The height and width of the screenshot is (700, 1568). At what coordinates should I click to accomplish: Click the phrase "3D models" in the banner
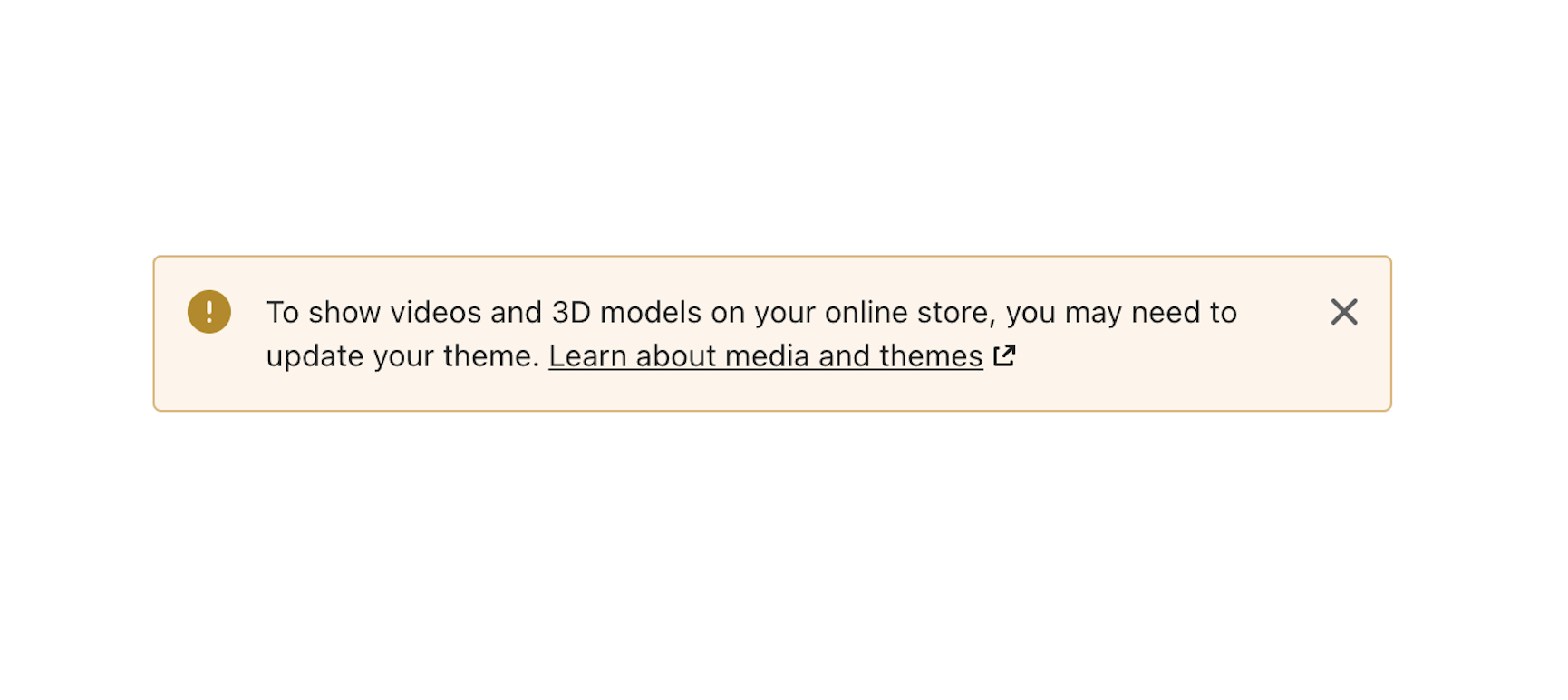tap(626, 312)
